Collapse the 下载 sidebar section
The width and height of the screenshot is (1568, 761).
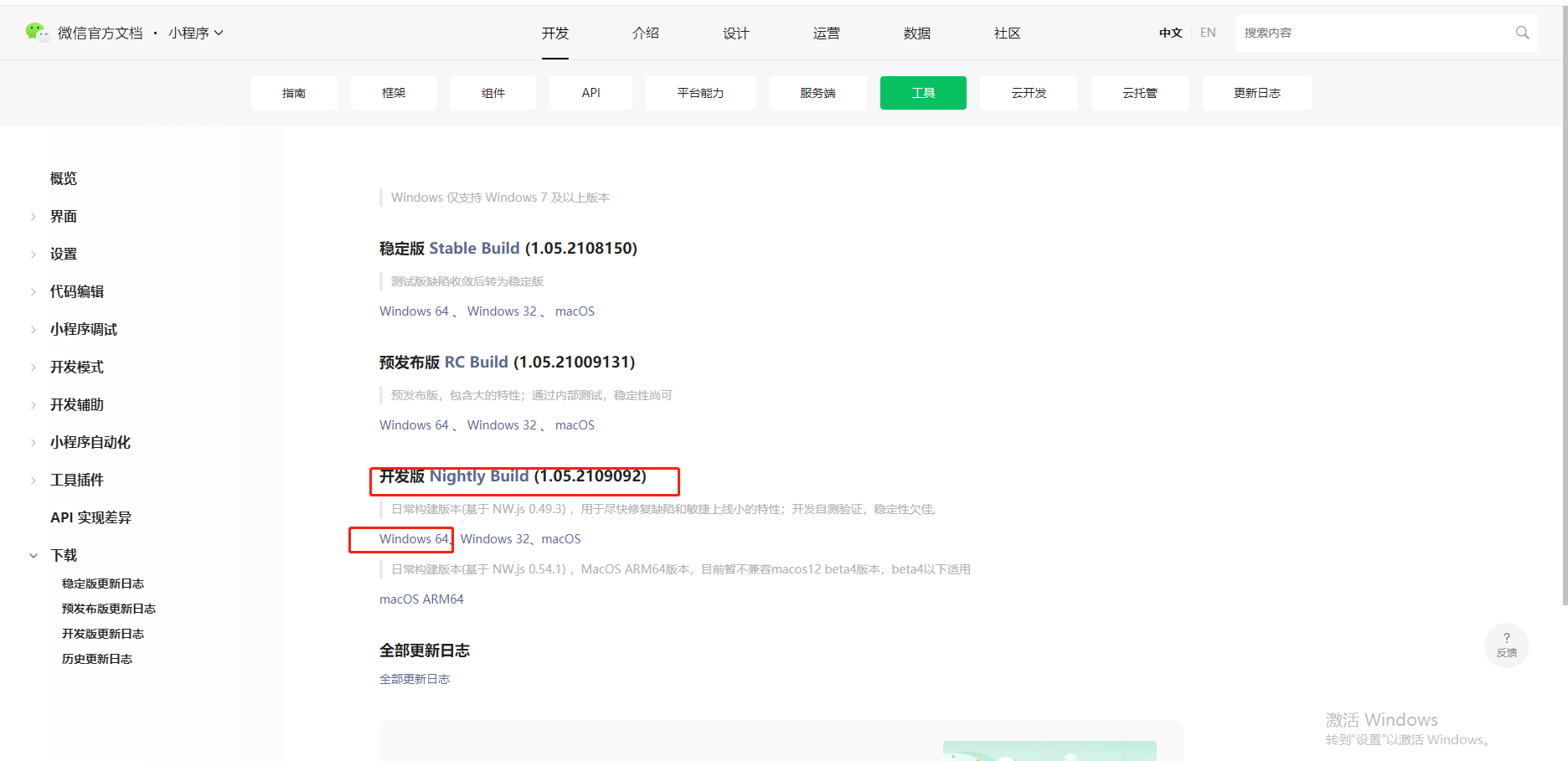click(x=34, y=555)
